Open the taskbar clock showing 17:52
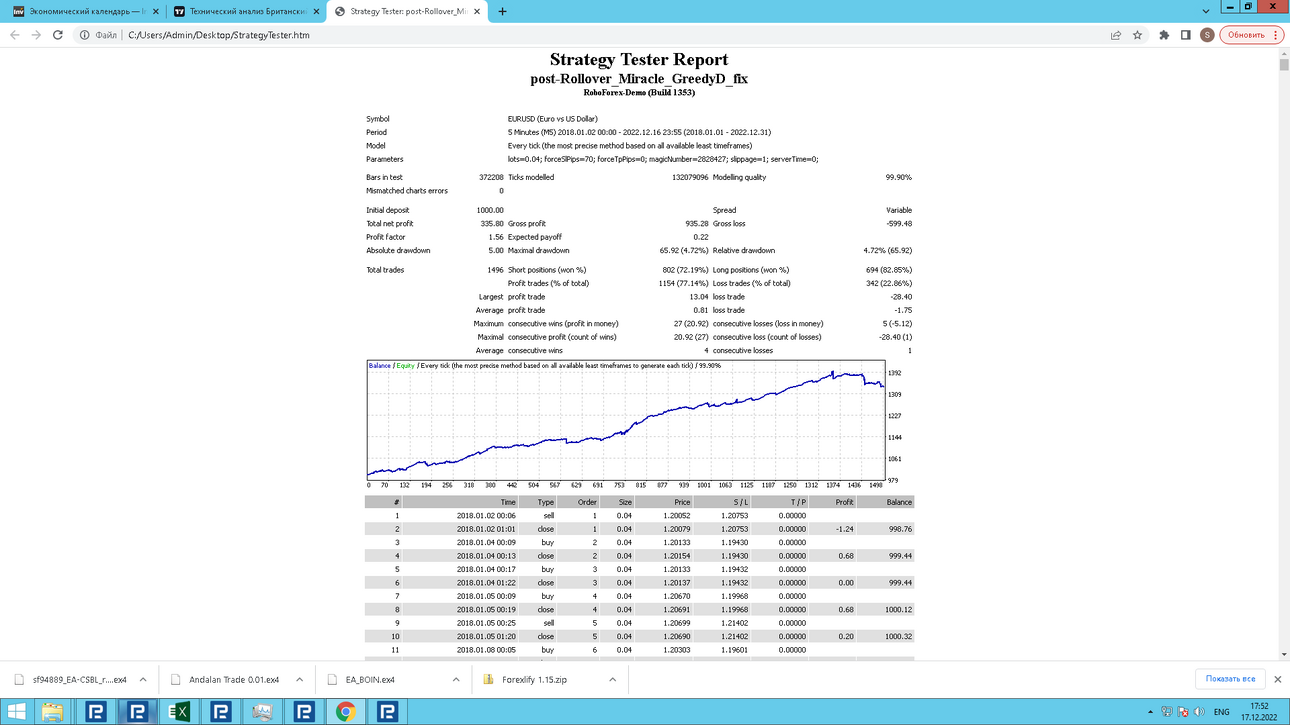 pyautogui.click(x=1258, y=712)
